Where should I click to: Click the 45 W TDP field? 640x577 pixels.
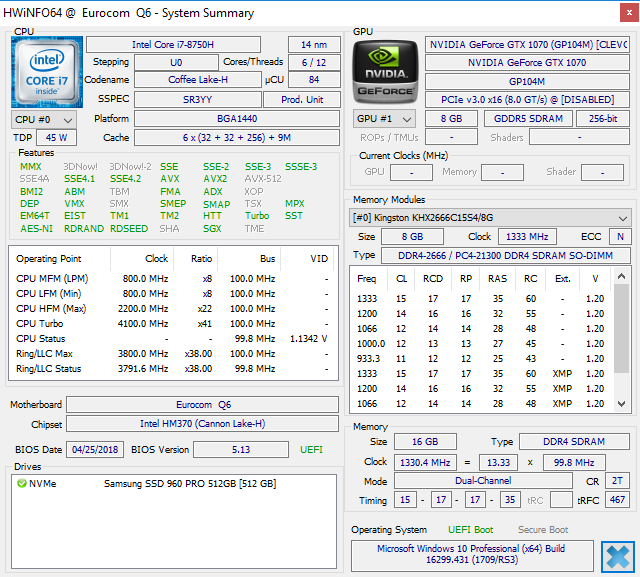point(56,138)
